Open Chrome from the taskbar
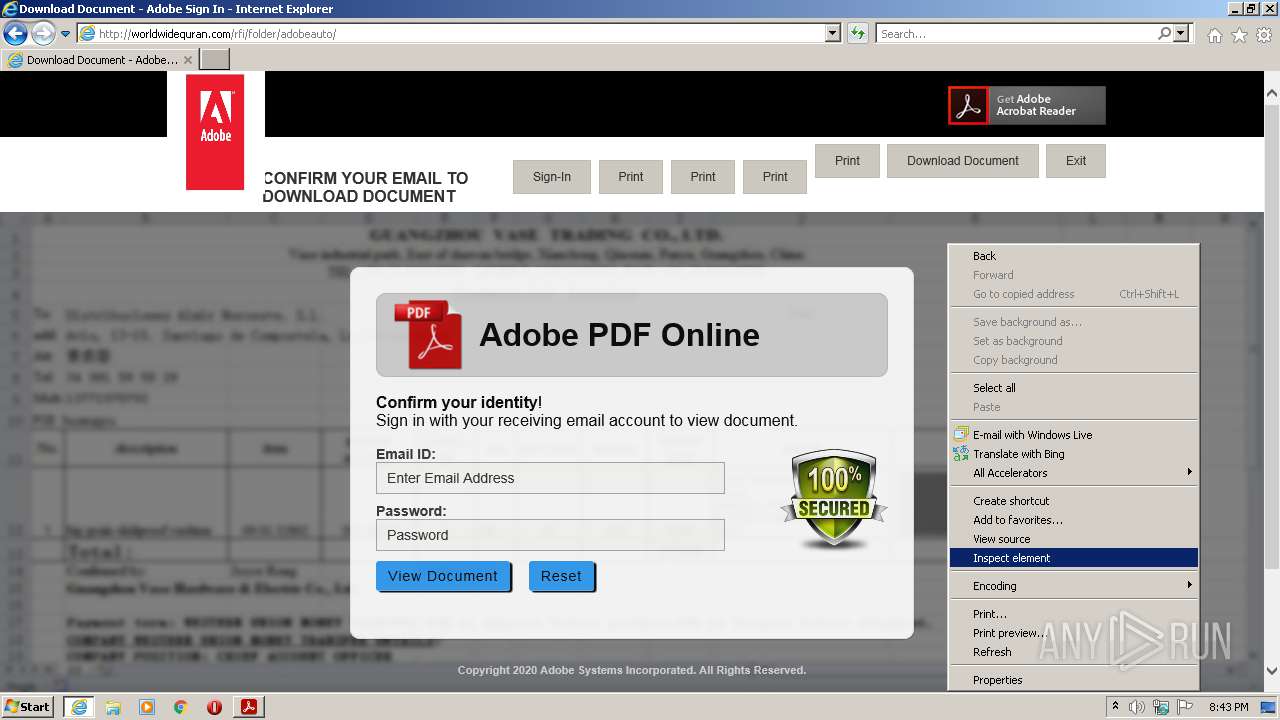This screenshot has height=720, width=1280. pyautogui.click(x=180, y=707)
